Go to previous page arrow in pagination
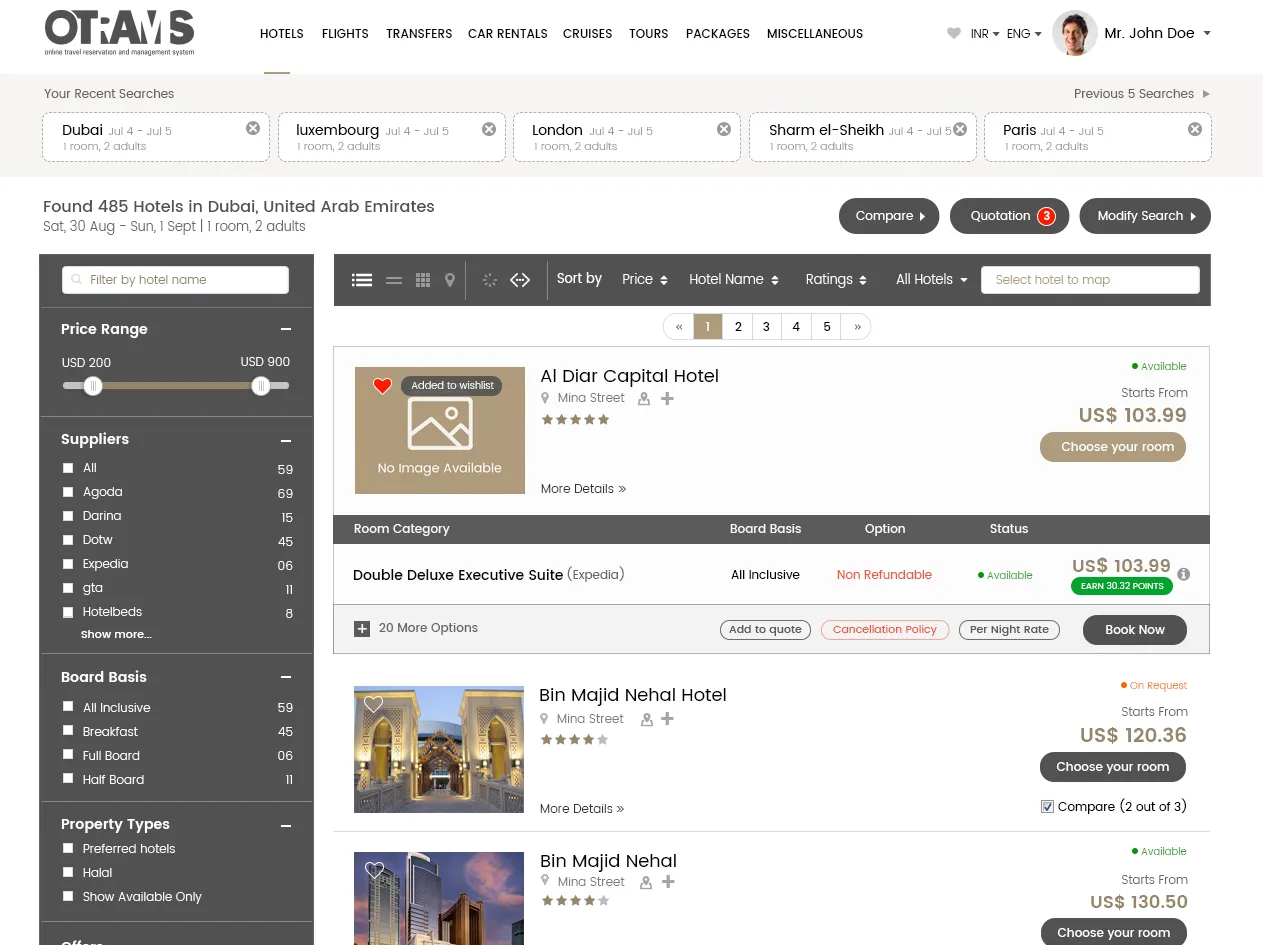The image size is (1263, 945). (x=679, y=326)
